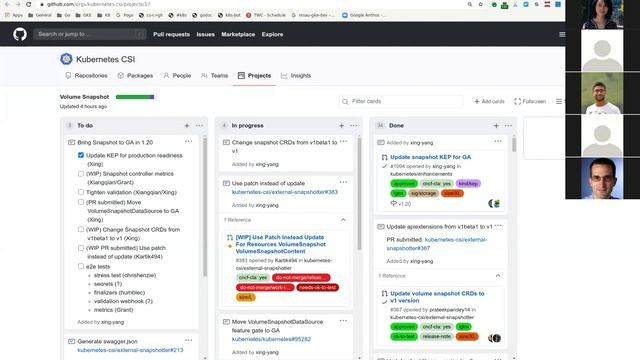Open the header hamburger menu icon
Viewport: 640px width, 360px height.
tap(562, 35)
